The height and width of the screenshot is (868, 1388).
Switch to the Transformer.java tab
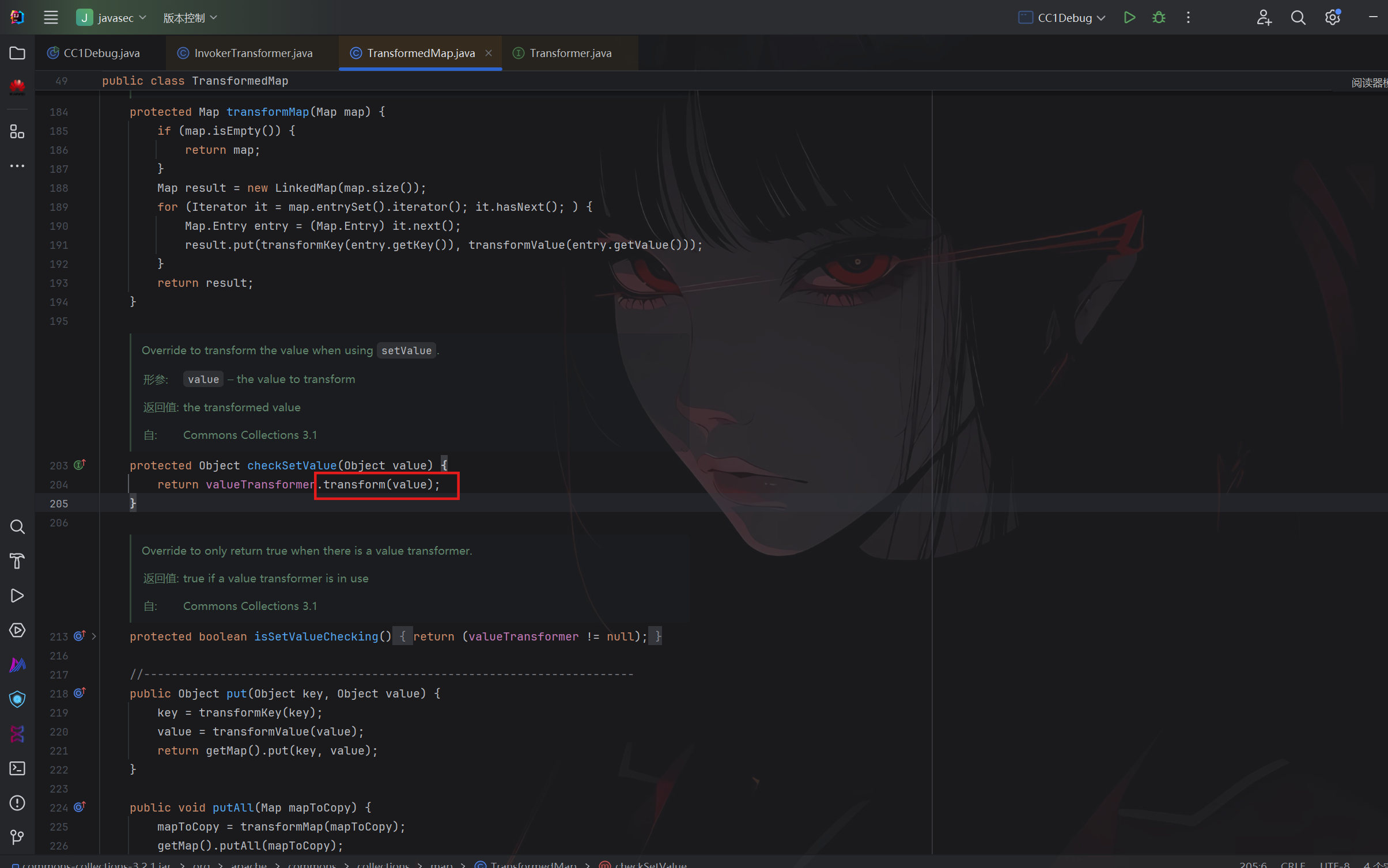(570, 53)
